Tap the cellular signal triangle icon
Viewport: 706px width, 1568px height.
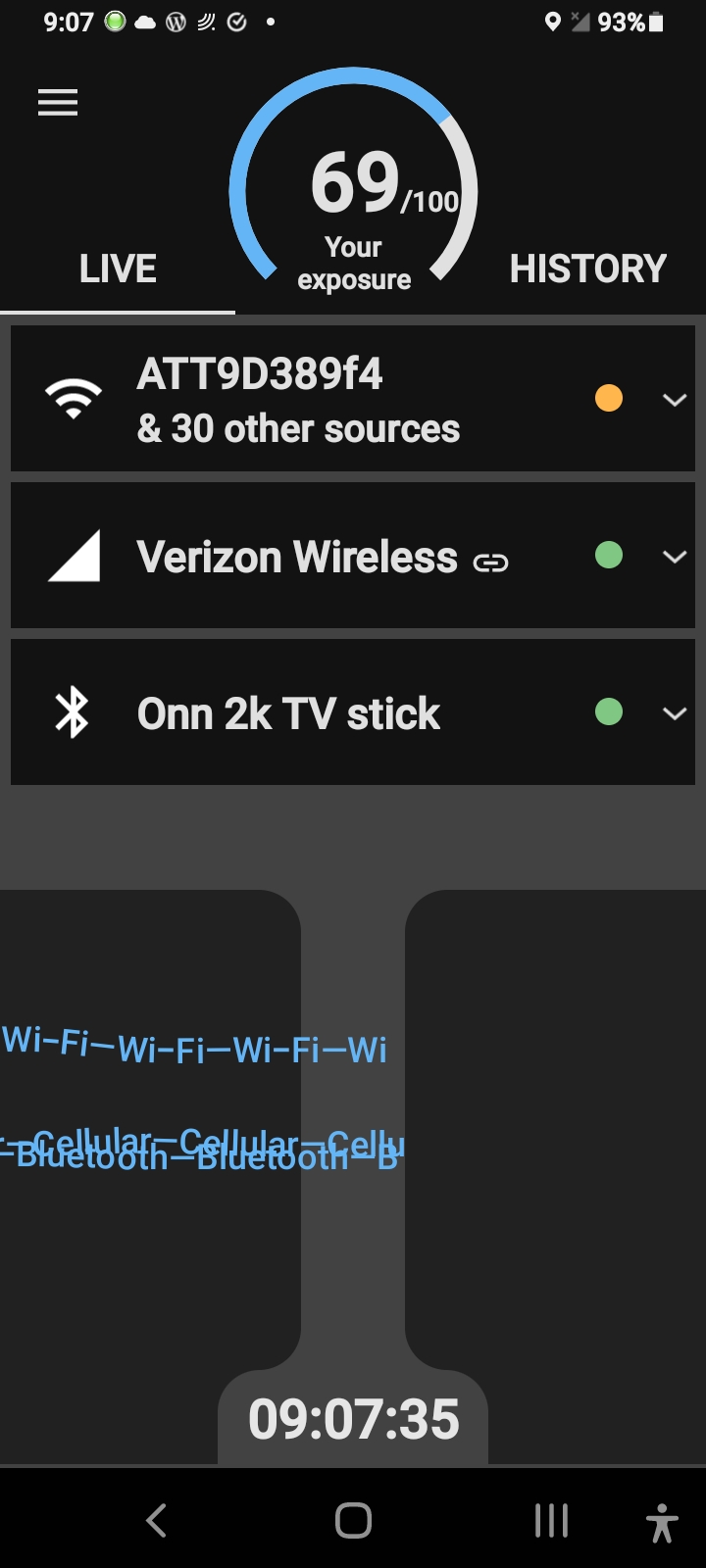click(75, 557)
